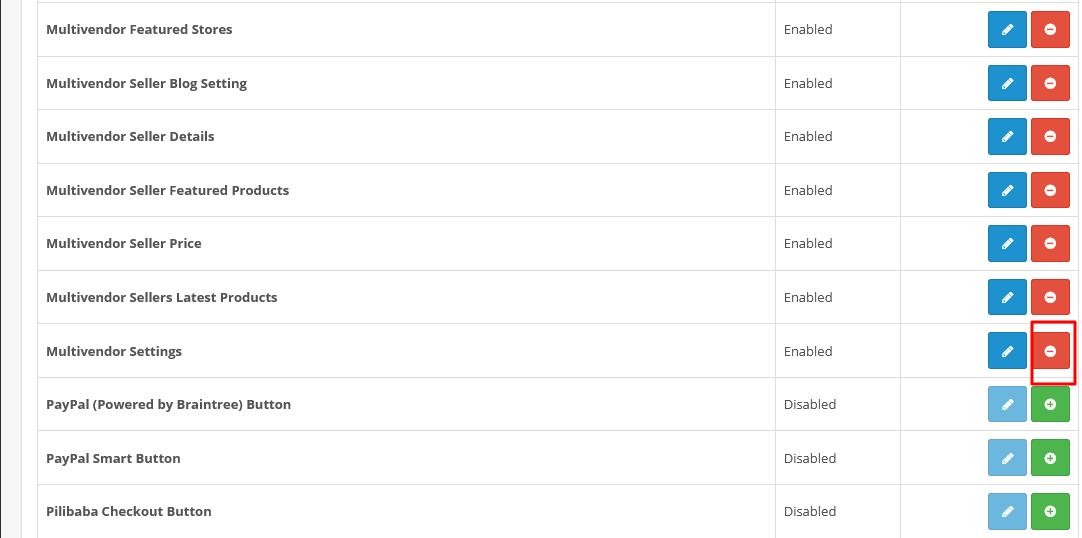The height and width of the screenshot is (538, 1082).
Task: Remove the Multivendor Seller Details module
Action: tap(1050, 137)
